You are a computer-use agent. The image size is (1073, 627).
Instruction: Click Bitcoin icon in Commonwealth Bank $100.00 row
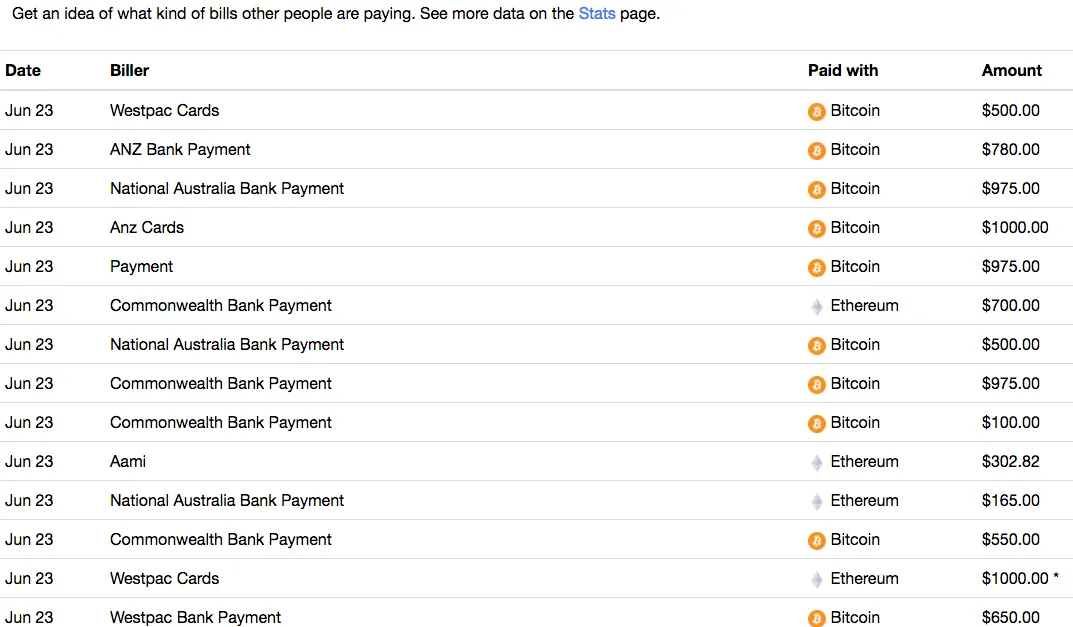click(x=816, y=424)
